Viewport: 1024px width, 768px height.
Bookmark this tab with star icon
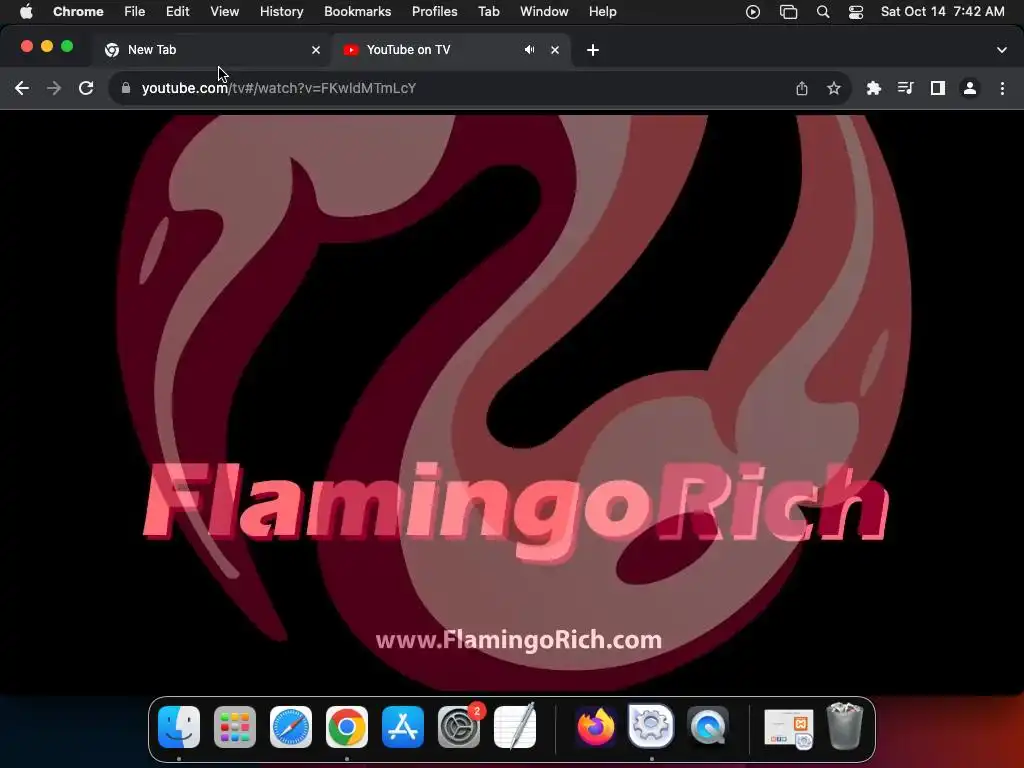point(834,88)
